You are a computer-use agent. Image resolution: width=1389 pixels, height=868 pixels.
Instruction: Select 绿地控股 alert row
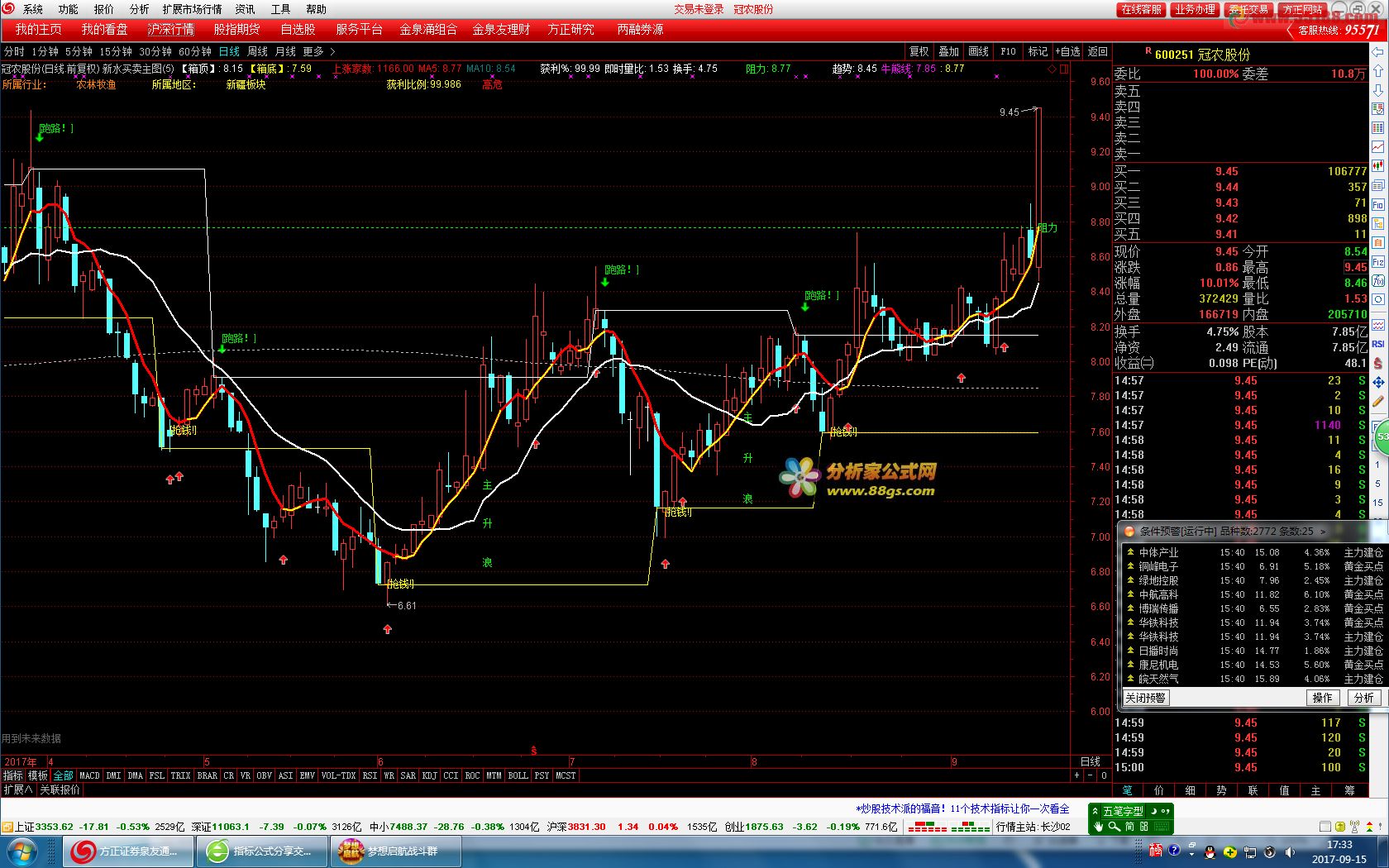point(1254,580)
